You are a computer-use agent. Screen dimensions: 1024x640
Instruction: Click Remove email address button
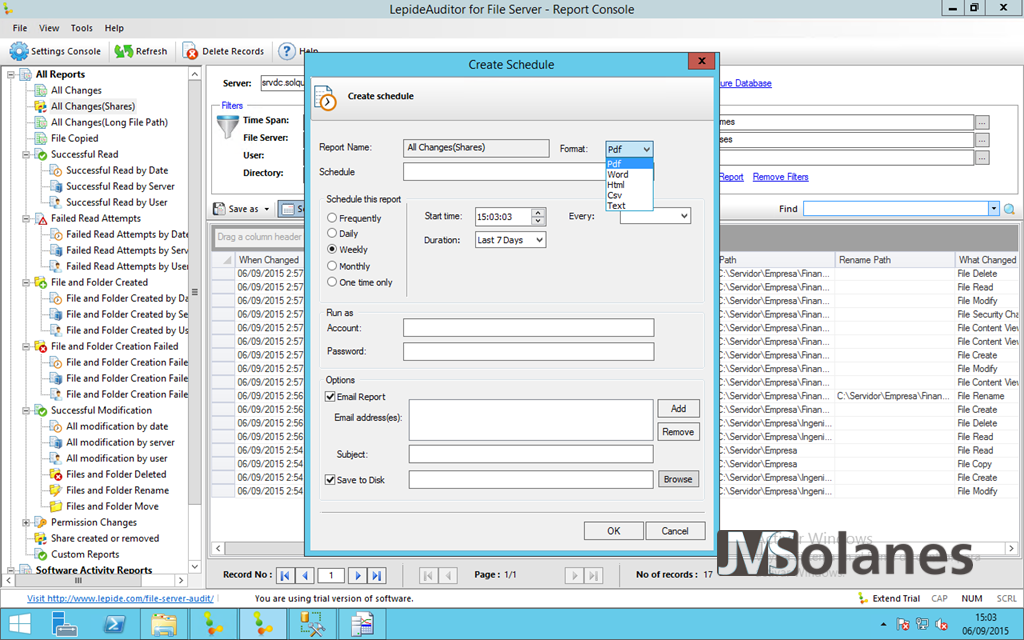coord(679,432)
